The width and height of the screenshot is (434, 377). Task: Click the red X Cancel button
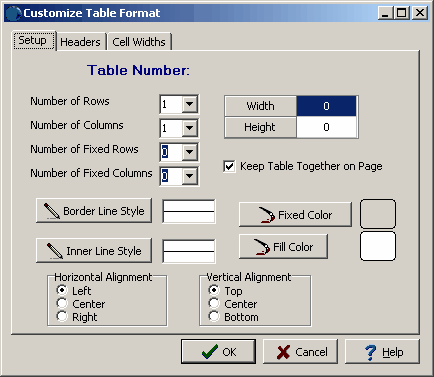pyautogui.click(x=300, y=352)
